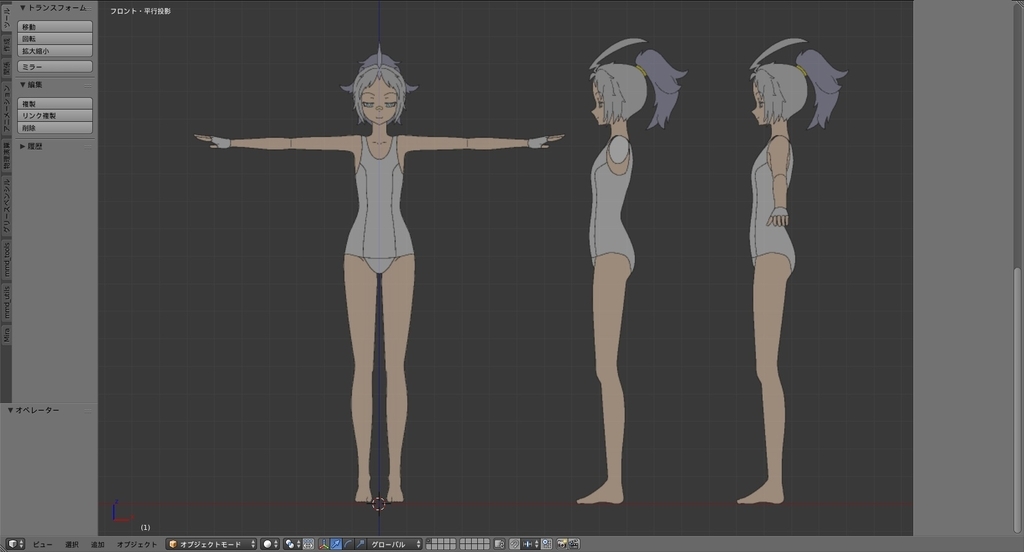Viewport: 1024px width, 552px height.
Task: Open the pivot point dropdown
Action: click(x=293, y=544)
